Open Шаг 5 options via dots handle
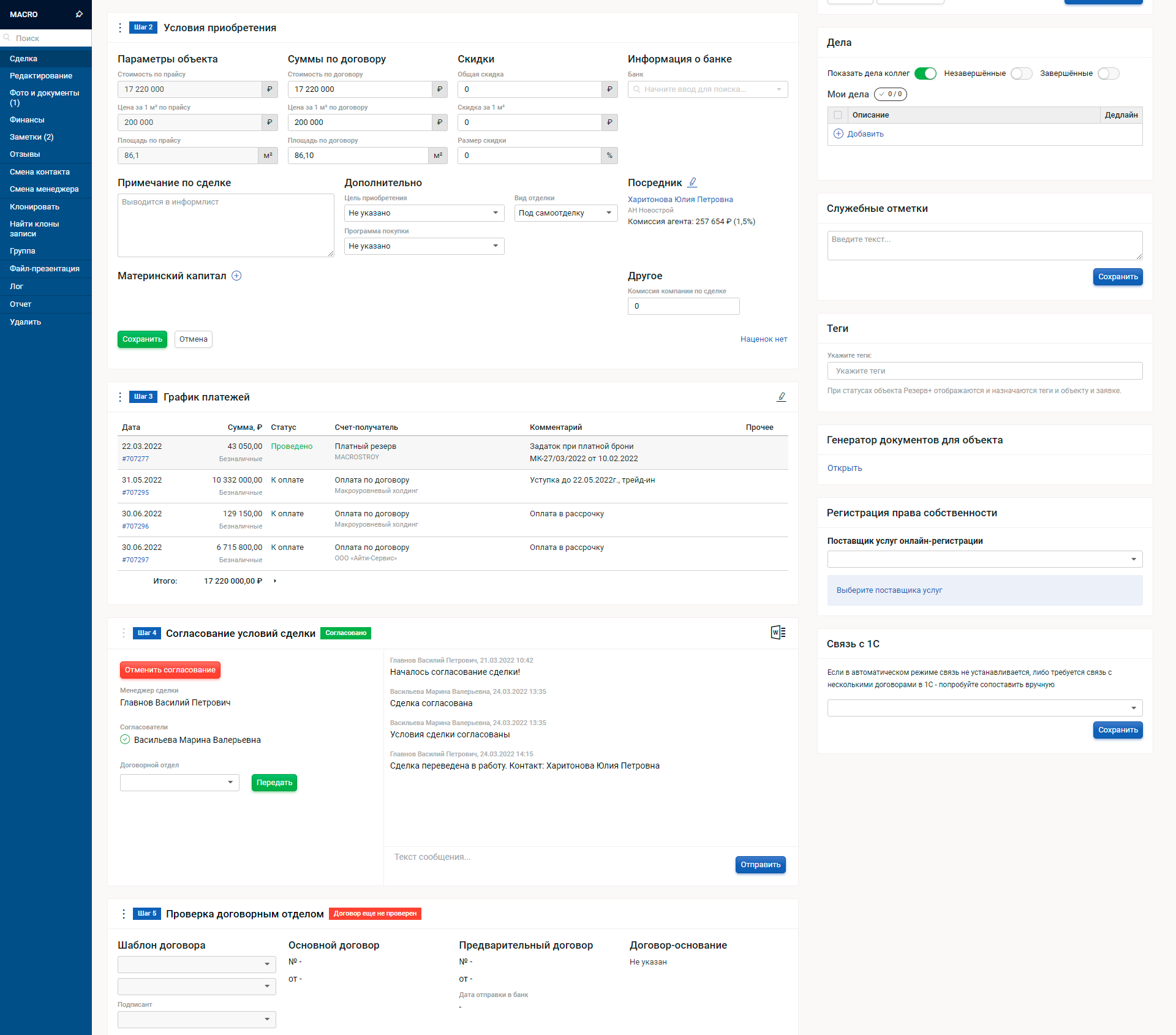Viewport: 1176px width, 1035px height. [123, 913]
